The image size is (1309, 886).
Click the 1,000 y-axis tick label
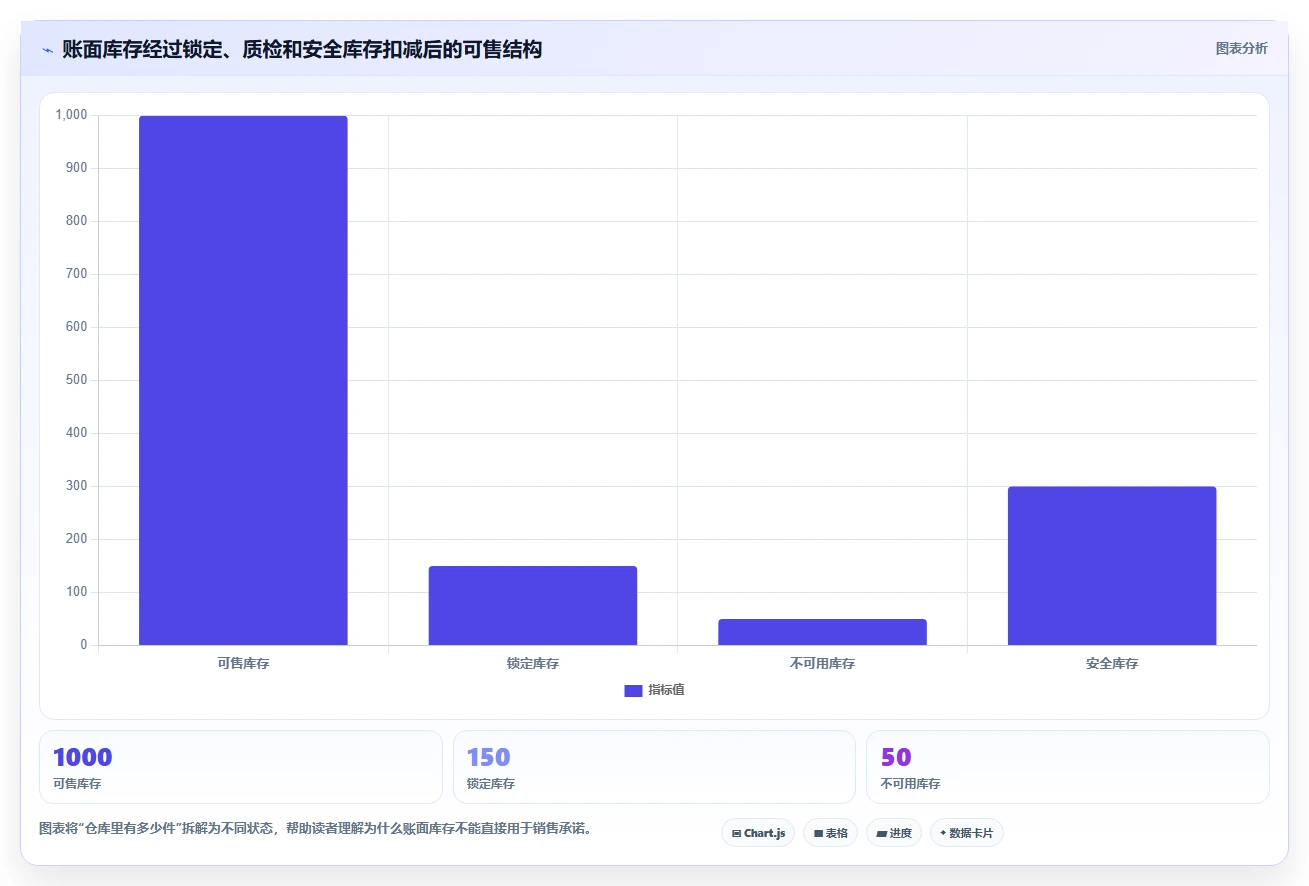(x=72, y=115)
